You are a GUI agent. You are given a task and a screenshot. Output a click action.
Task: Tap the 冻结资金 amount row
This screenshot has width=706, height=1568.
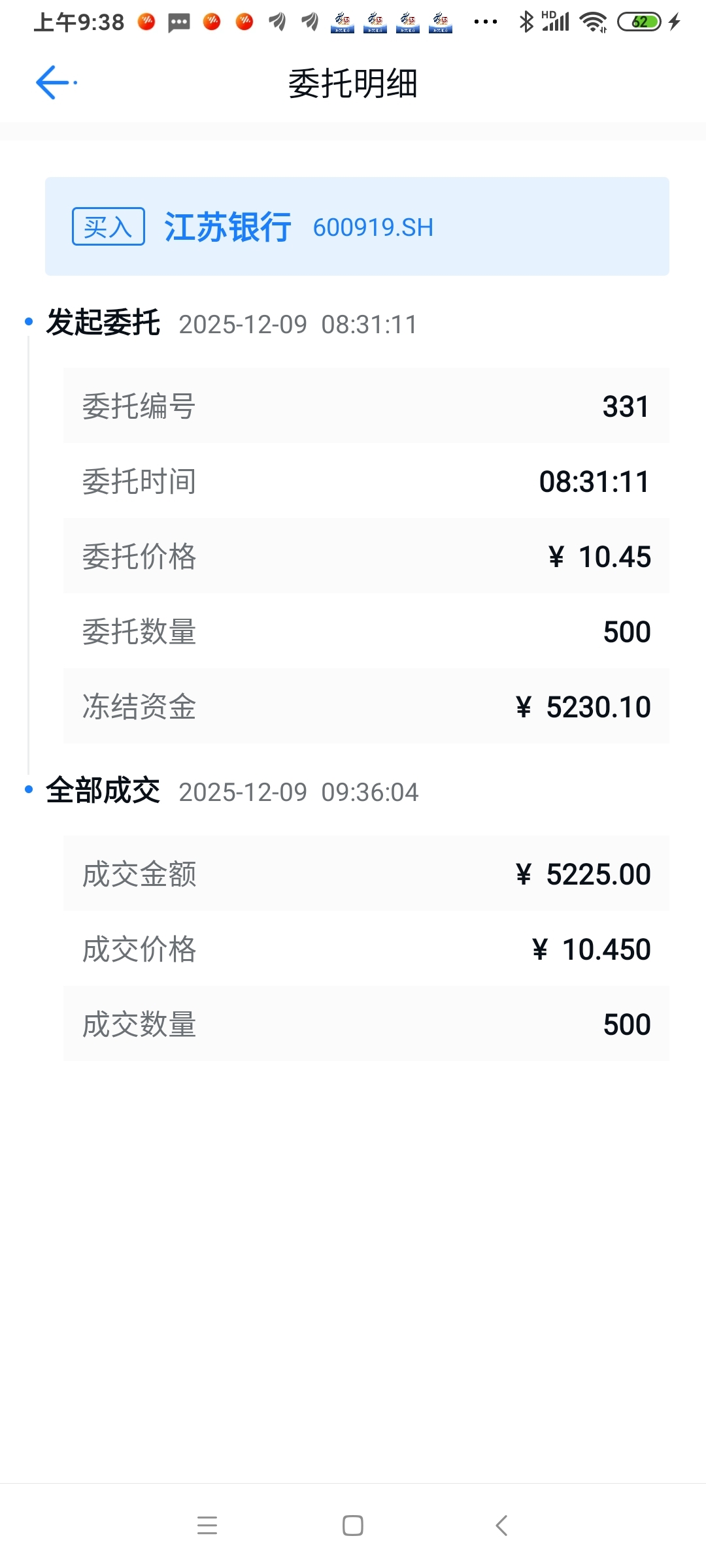(x=366, y=706)
